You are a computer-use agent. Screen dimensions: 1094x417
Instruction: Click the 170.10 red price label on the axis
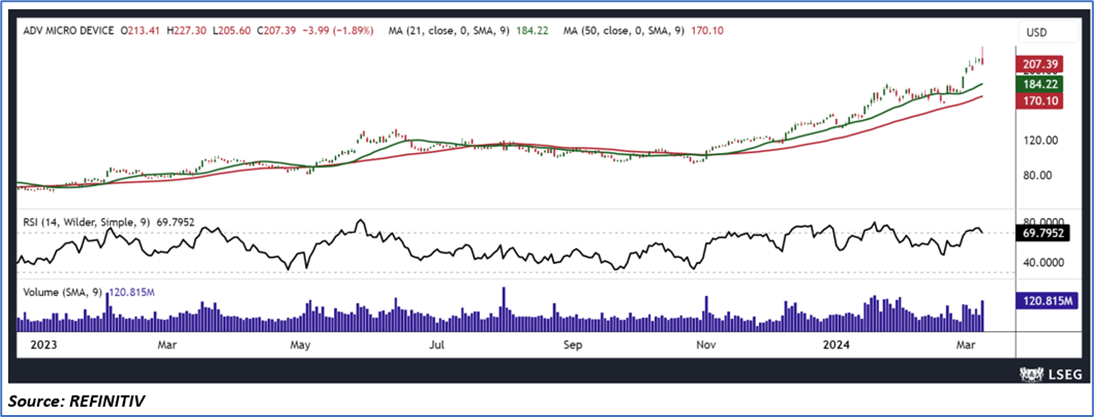(x=1042, y=100)
